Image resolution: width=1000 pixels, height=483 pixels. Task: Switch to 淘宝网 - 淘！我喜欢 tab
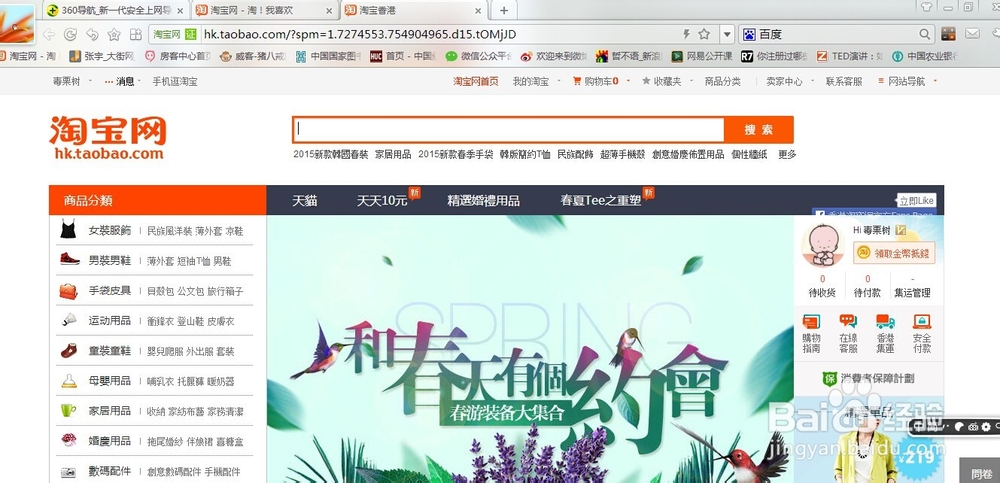click(265, 10)
